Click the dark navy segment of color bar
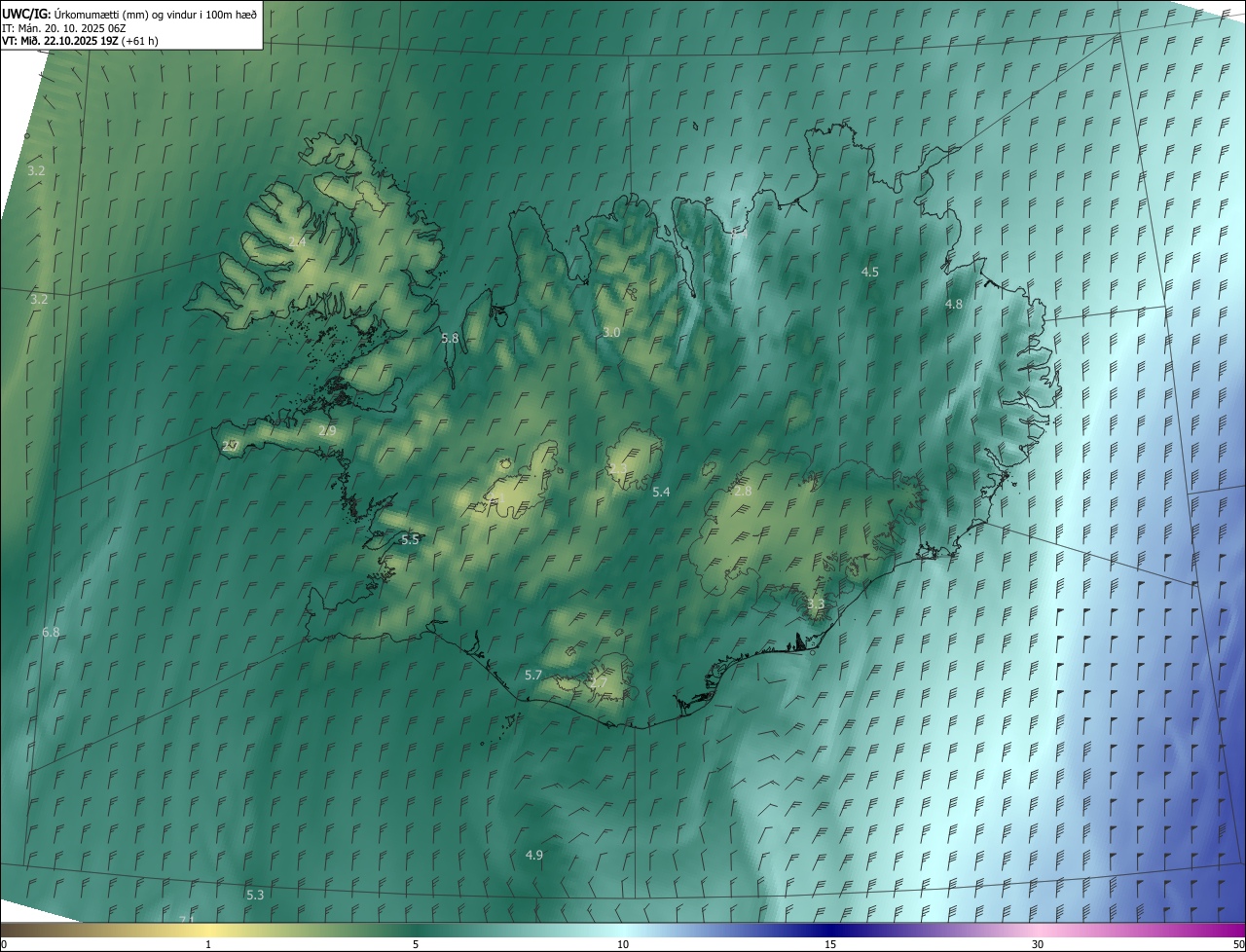This screenshot has width=1246, height=952. pos(830,931)
